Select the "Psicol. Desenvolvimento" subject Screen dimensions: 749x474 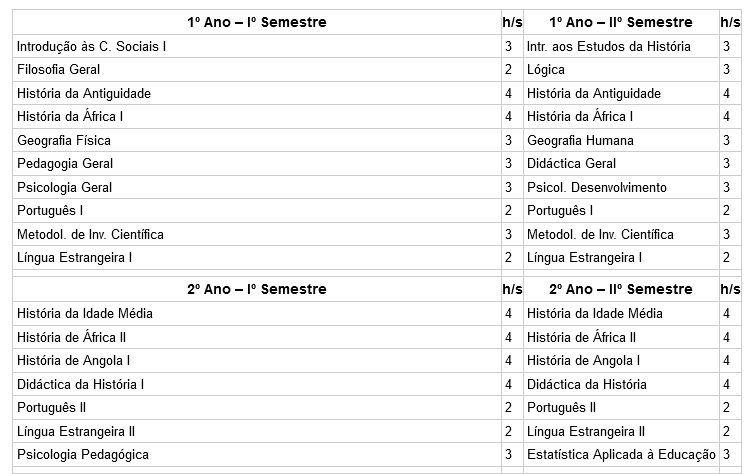point(597,187)
